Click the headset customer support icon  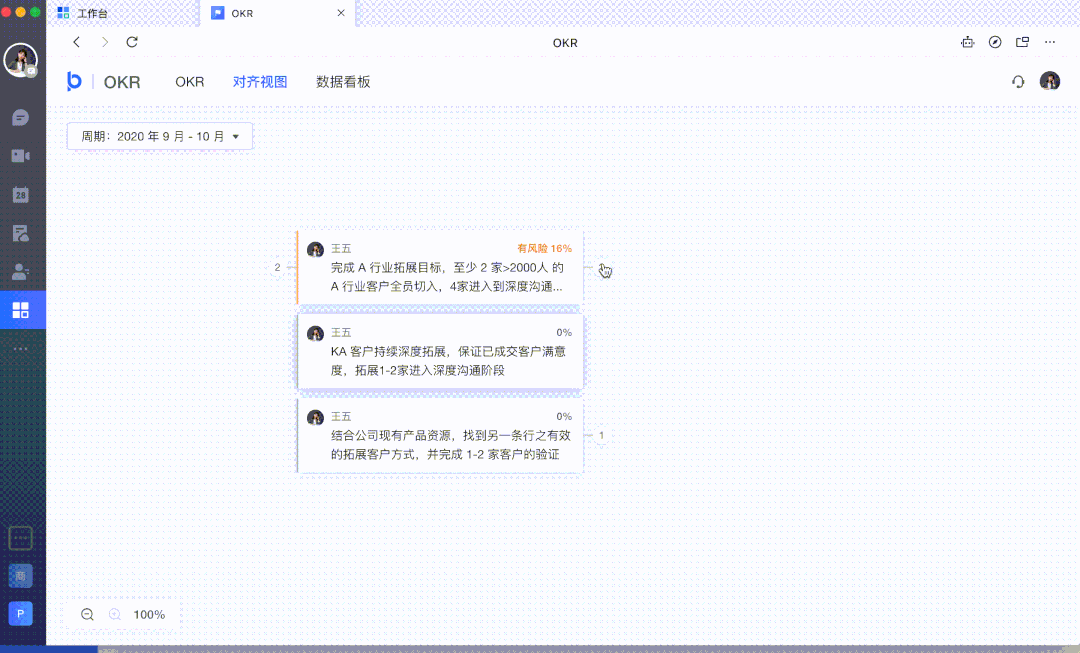pos(1018,82)
